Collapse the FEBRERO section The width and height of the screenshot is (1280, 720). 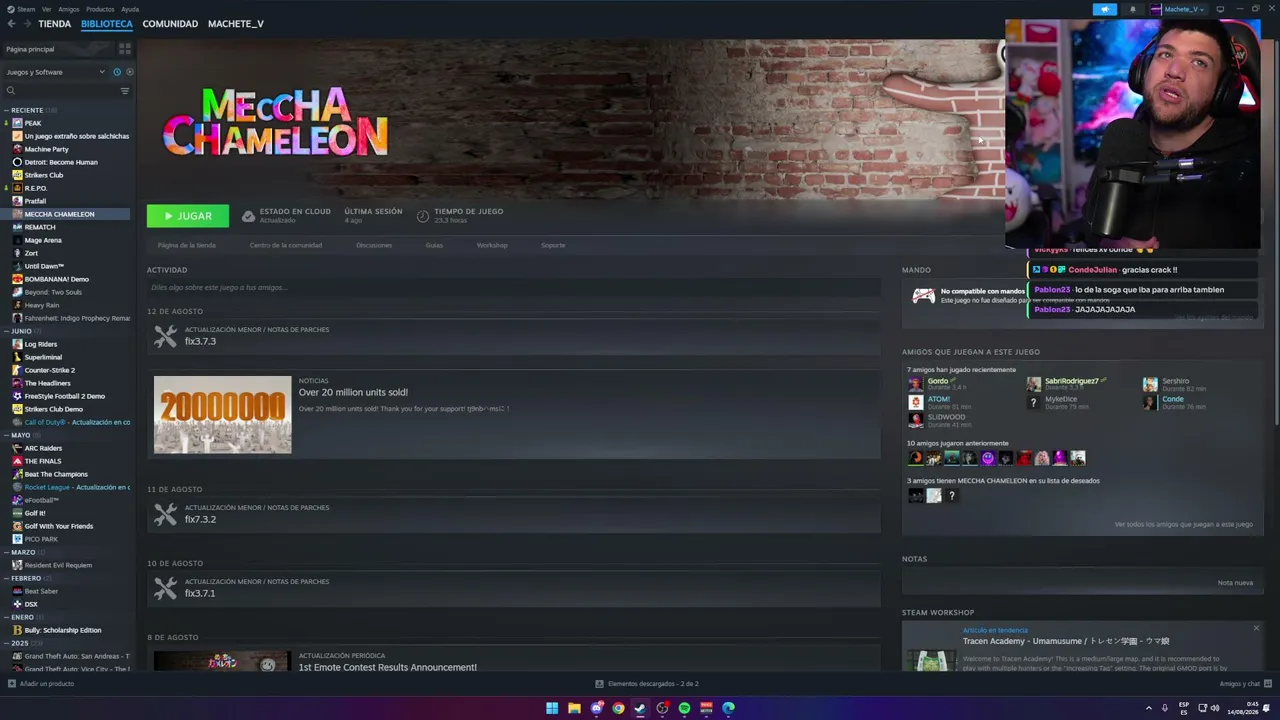click(6, 578)
